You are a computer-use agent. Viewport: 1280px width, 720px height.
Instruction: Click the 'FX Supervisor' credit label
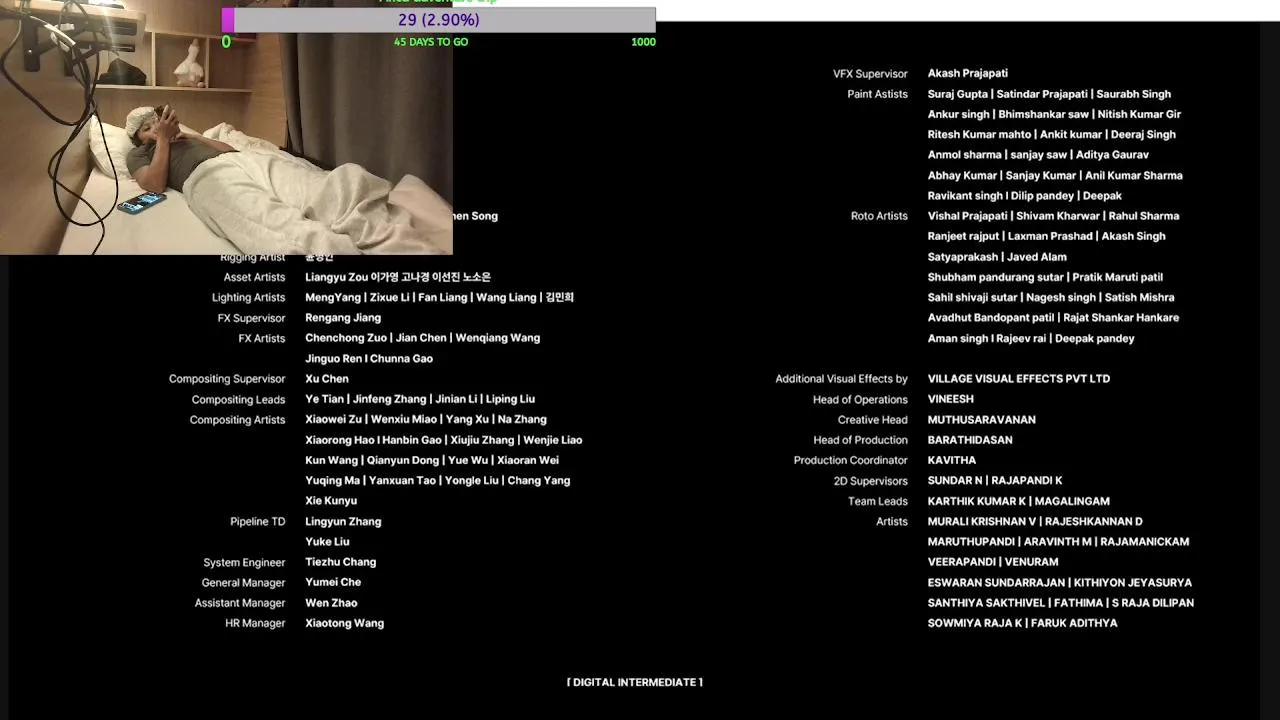point(251,319)
